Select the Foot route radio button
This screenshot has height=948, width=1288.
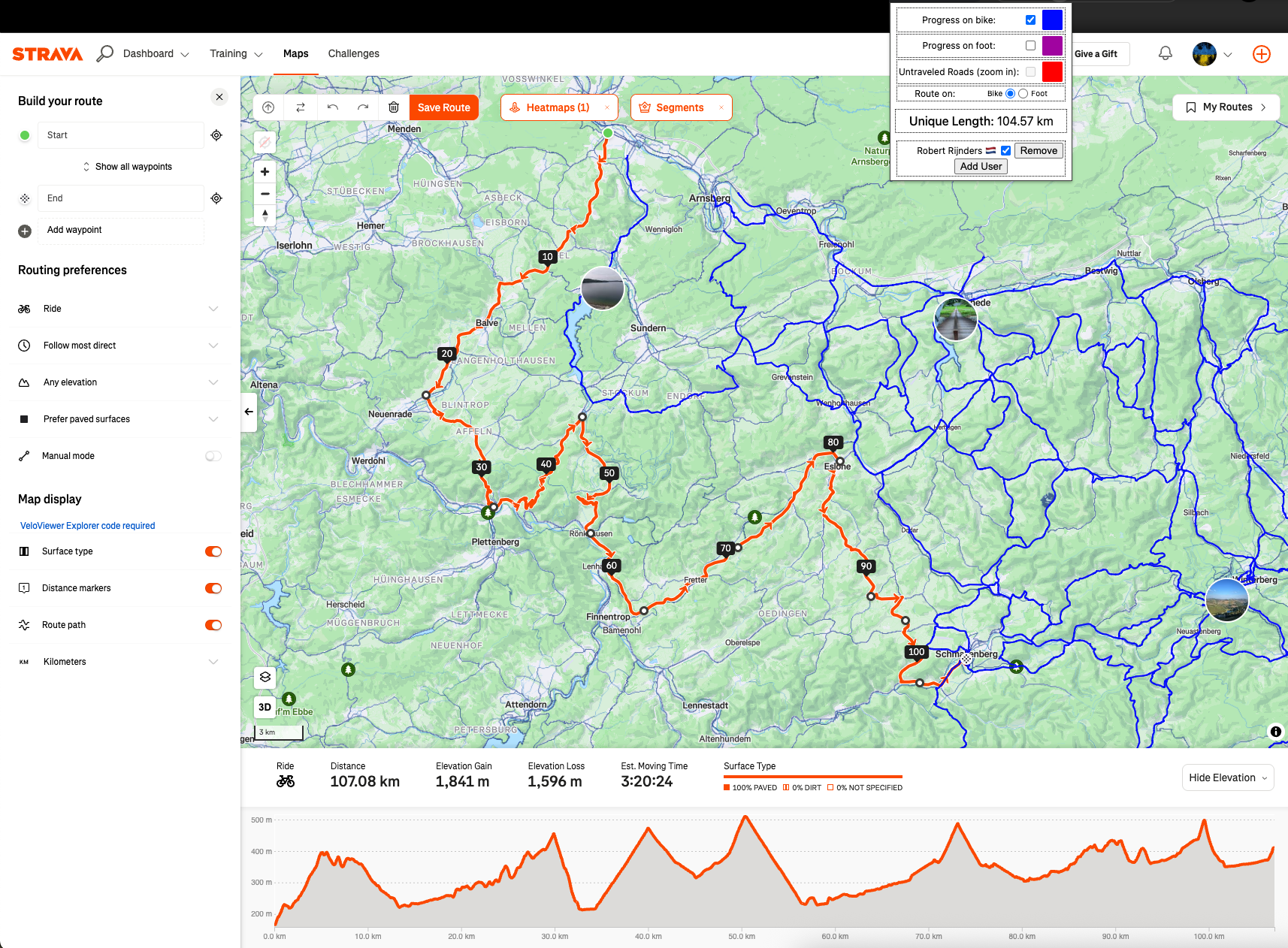click(1023, 94)
